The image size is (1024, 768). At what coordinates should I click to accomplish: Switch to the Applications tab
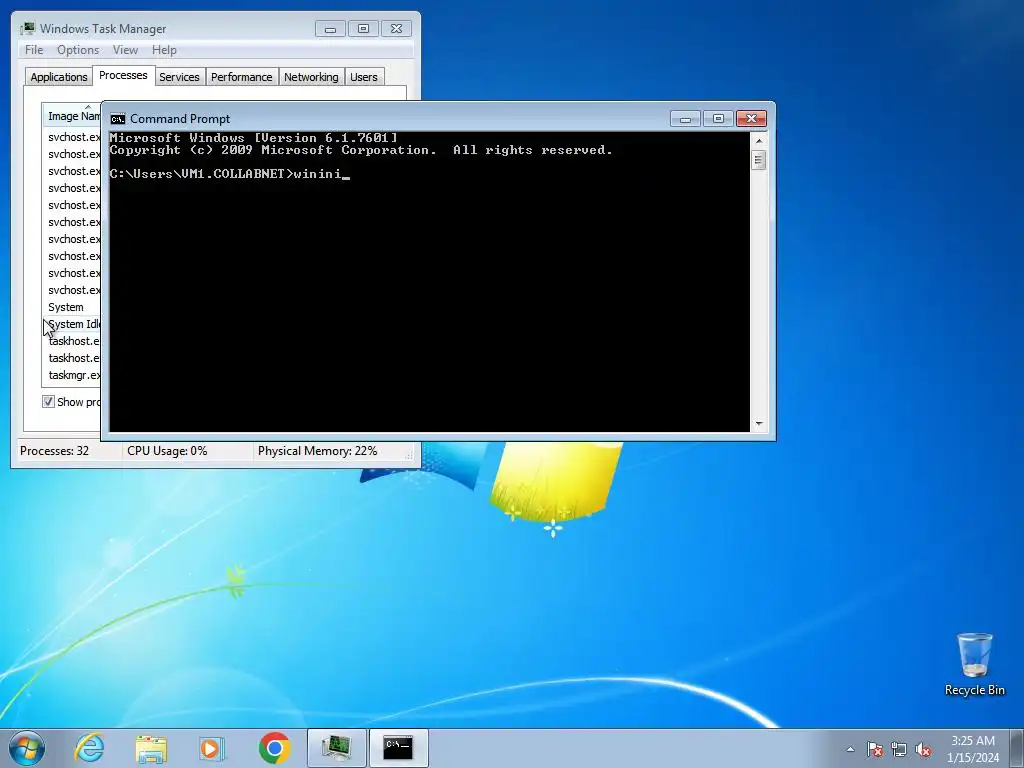(x=59, y=77)
